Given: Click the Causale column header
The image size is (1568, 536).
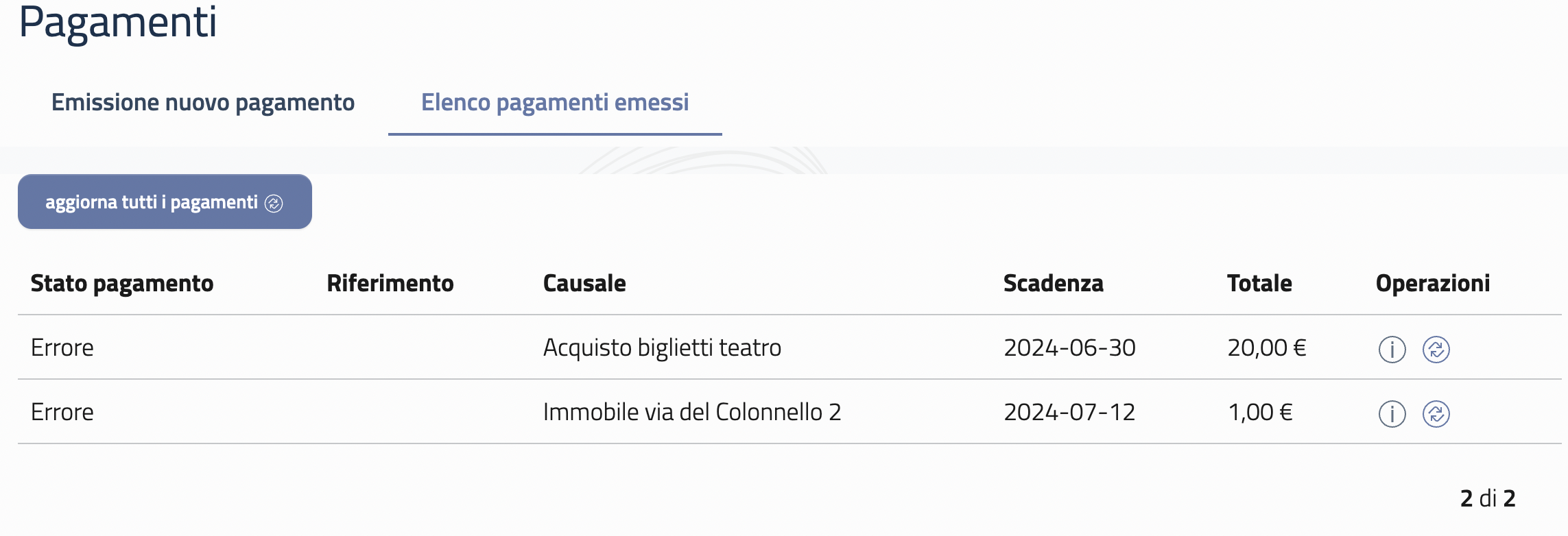Looking at the screenshot, I should point(584,284).
